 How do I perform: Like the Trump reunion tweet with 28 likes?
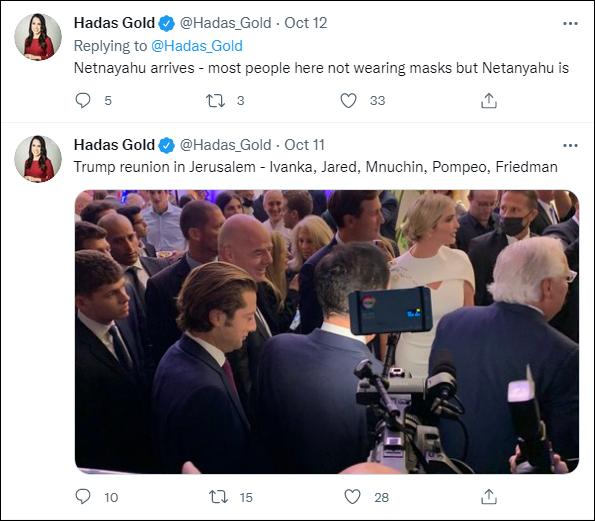[352, 497]
